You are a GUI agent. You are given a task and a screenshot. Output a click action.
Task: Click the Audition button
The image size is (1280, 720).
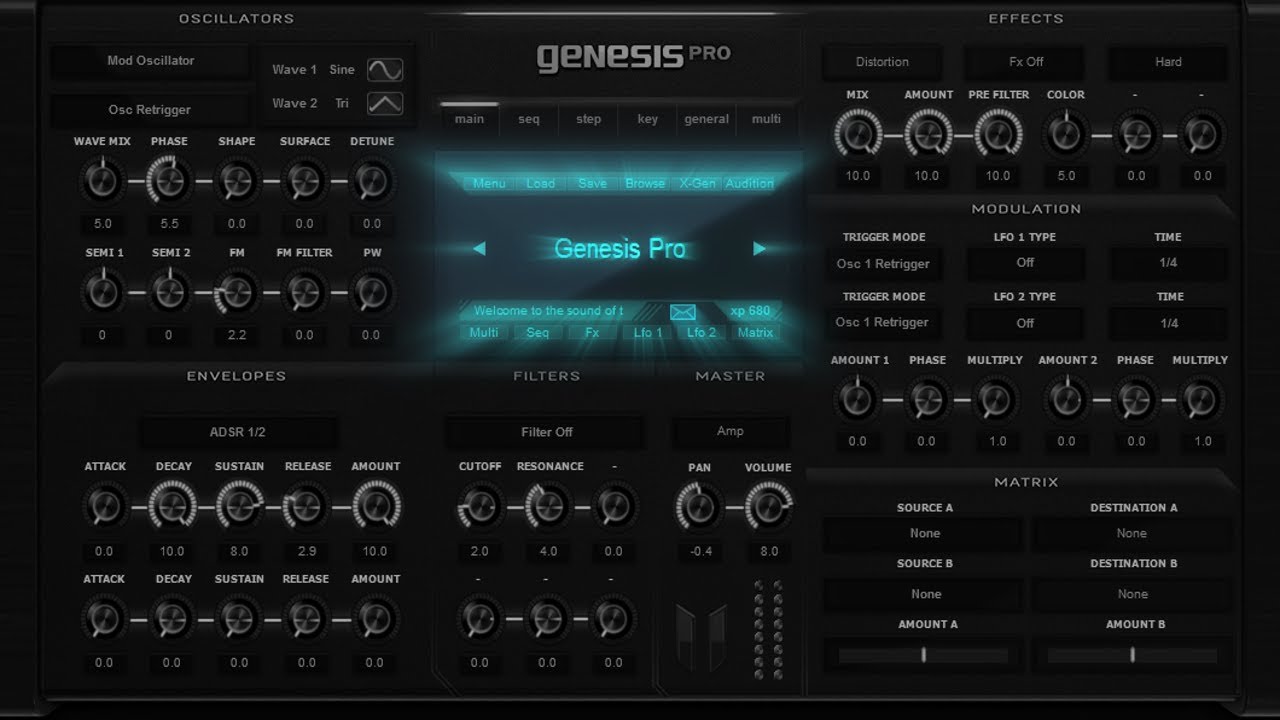749,184
